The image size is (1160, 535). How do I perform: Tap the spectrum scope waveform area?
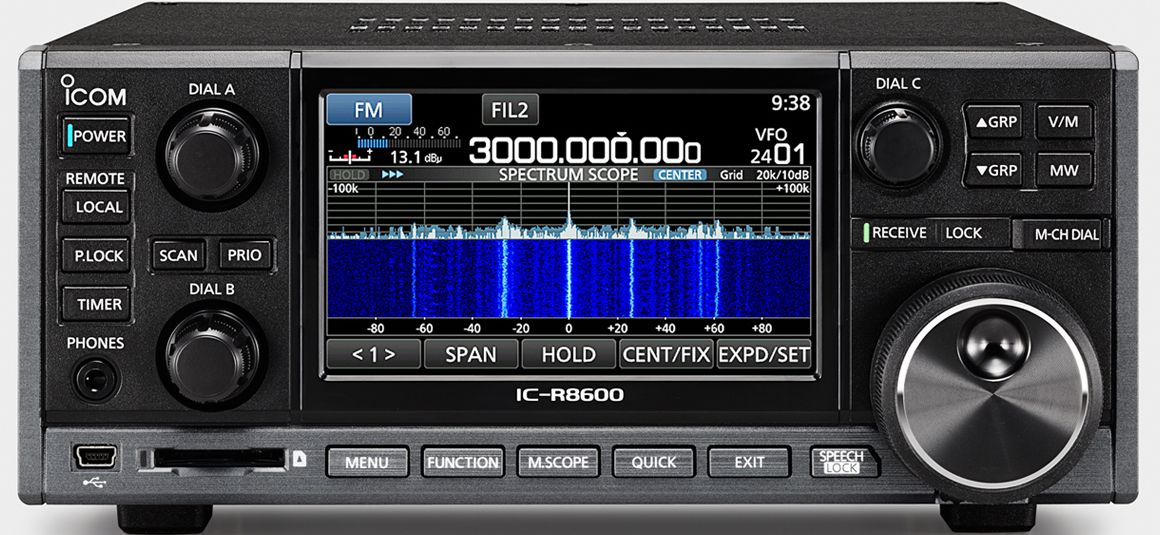[x=568, y=211]
